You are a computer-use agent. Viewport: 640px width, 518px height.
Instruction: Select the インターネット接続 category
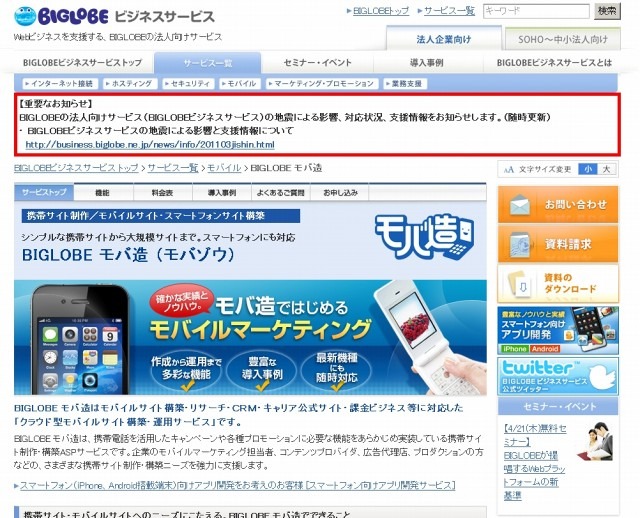60,84
